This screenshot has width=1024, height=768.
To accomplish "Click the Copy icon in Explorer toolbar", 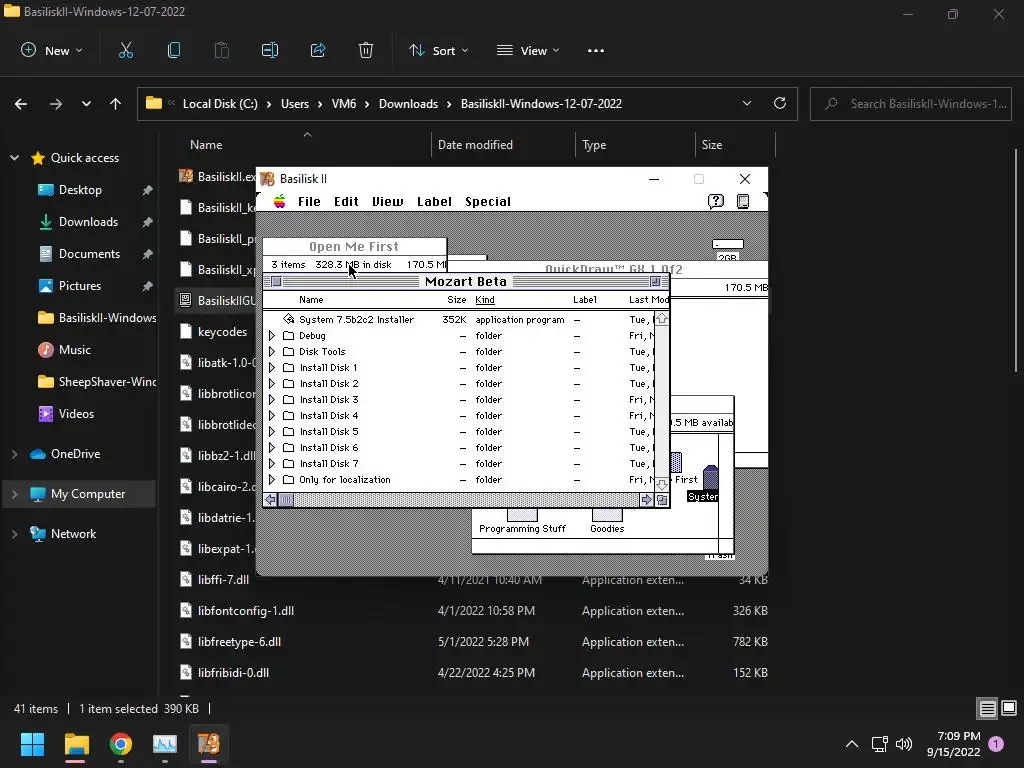I will pos(174,50).
